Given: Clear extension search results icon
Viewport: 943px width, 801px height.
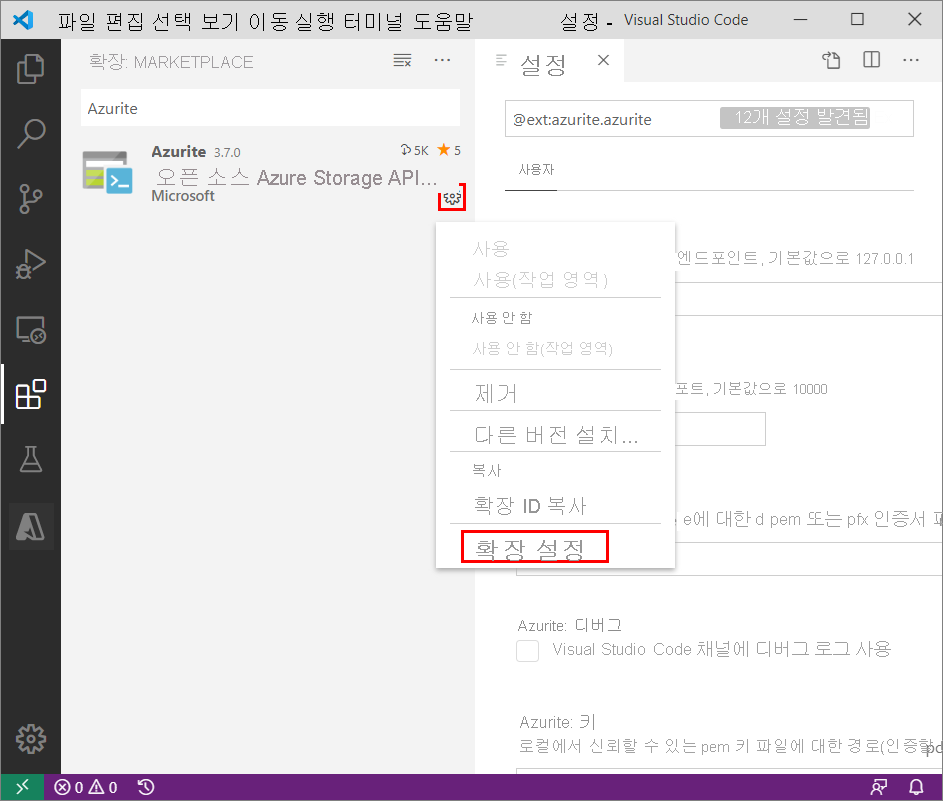Looking at the screenshot, I should pos(402,61).
